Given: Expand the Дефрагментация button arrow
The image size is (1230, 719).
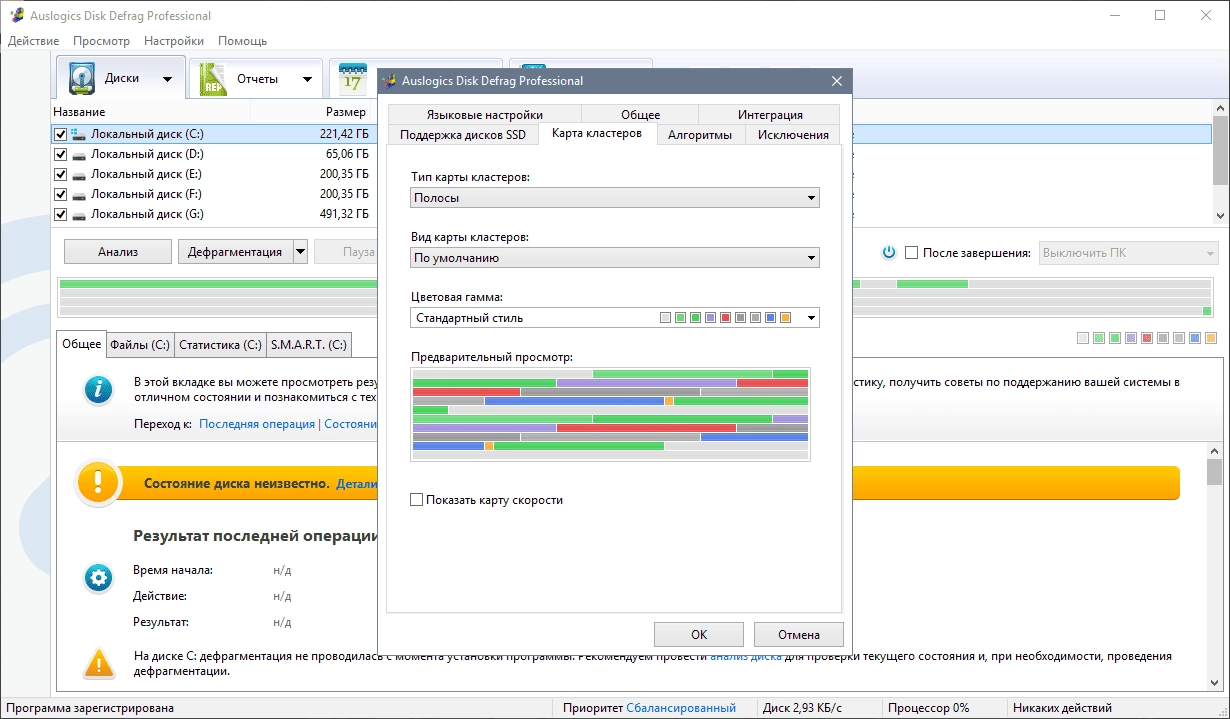Looking at the screenshot, I should click(x=300, y=252).
